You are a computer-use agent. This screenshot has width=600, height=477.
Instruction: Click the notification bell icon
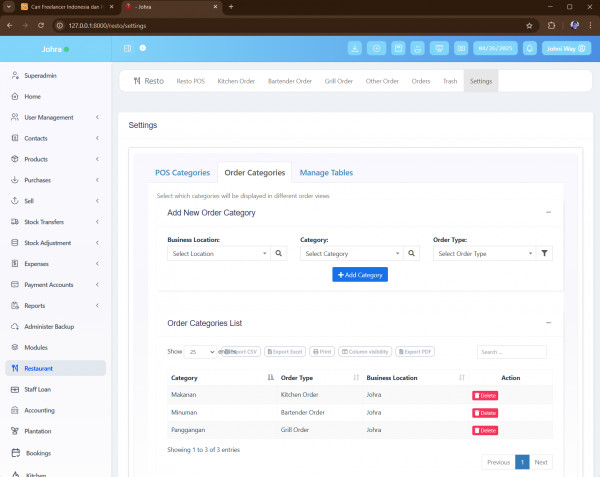point(530,49)
